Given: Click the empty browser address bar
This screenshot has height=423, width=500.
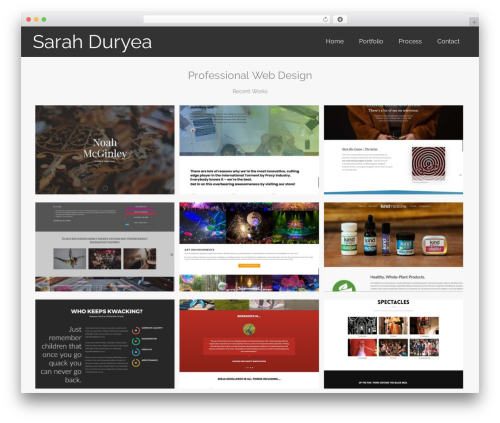Looking at the screenshot, I should tap(237, 19).
